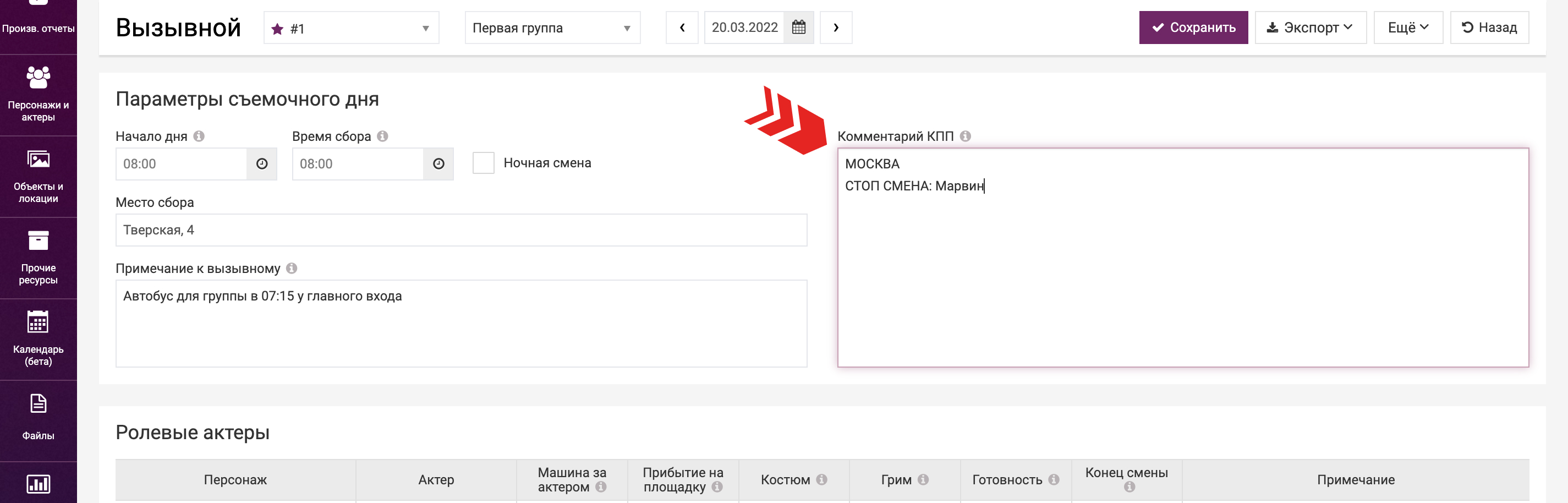The width and height of the screenshot is (1568, 503).
Task: Click the Ночная смена label text
Action: tap(547, 163)
